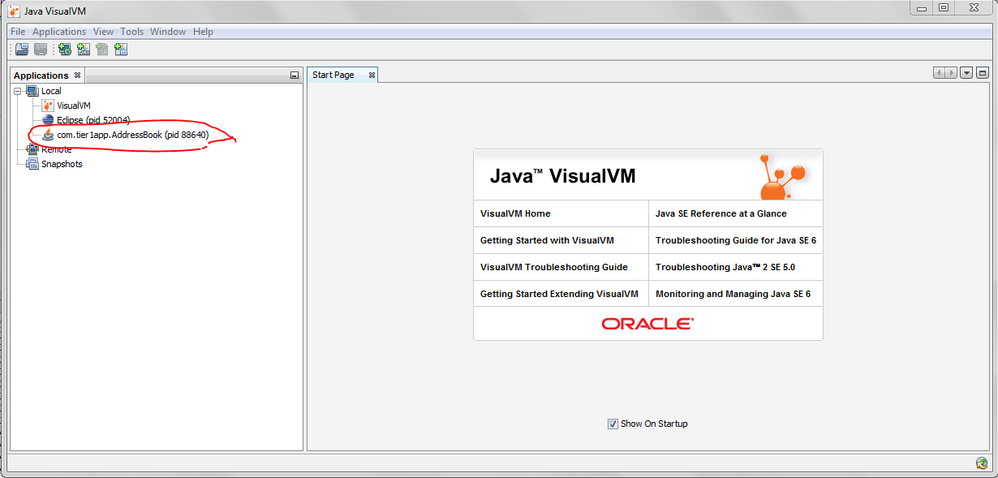998x478 pixels.
Task: Close the Start Page tab with its x
Action: click(x=372, y=75)
